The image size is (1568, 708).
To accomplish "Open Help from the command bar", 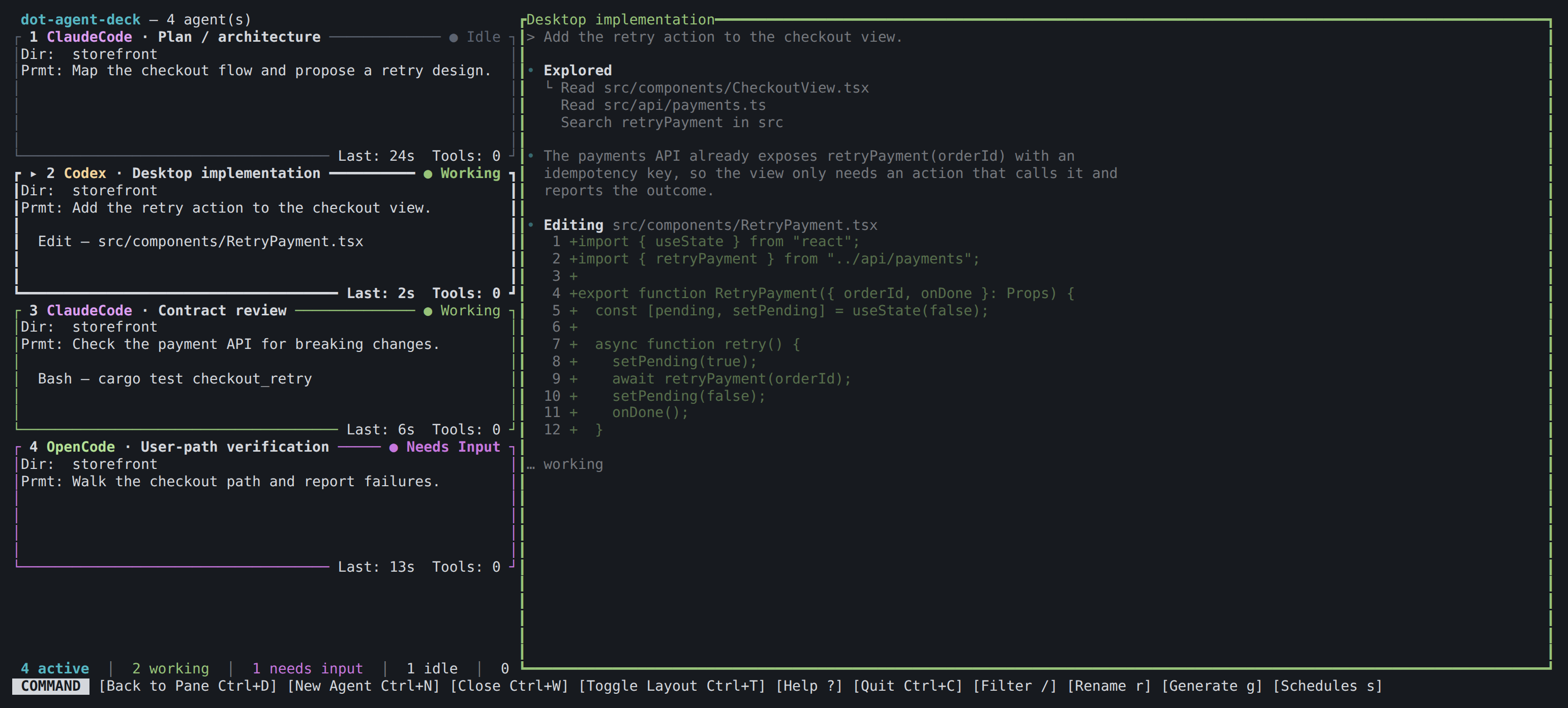I will click(x=809, y=686).
